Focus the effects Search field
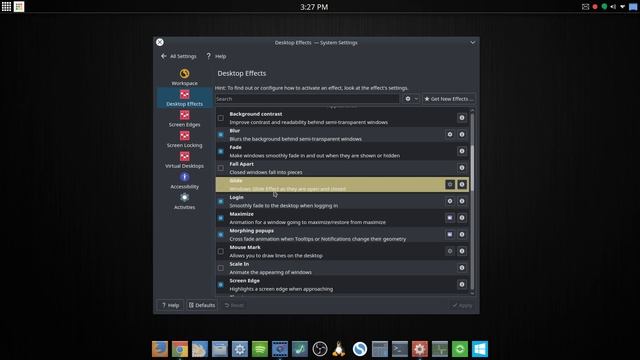The image size is (640, 360). [x=307, y=99]
